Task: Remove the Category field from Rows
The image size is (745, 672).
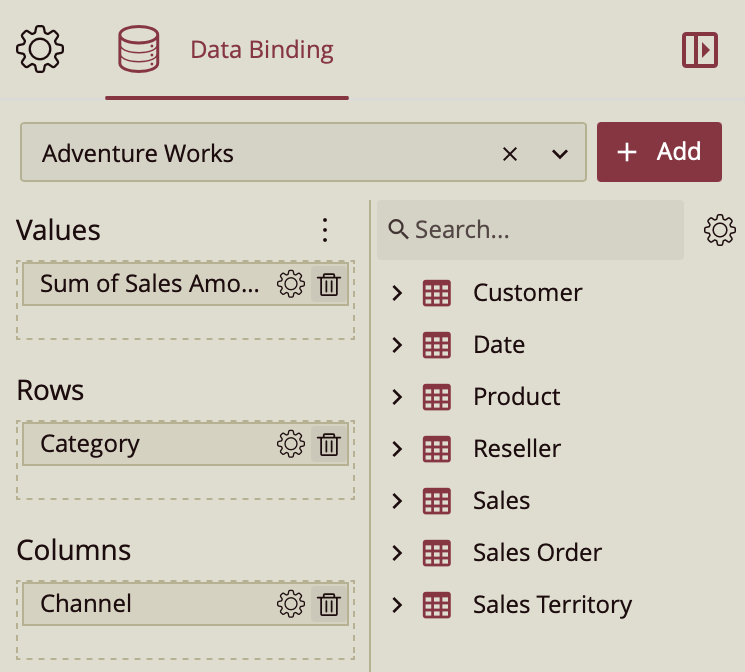Action: [x=329, y=444]
